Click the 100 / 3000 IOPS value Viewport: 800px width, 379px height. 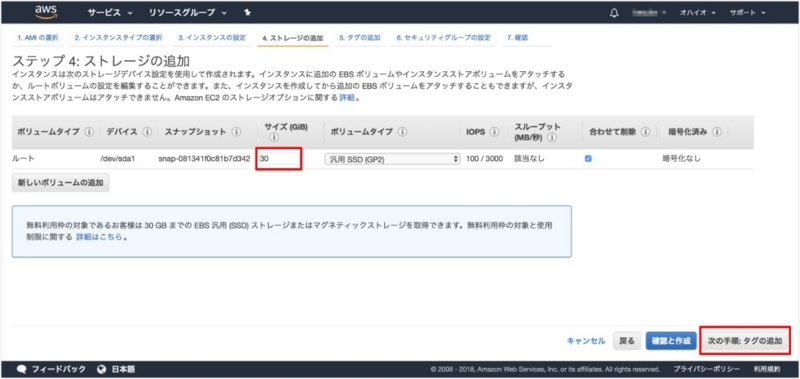pos(485,159)
